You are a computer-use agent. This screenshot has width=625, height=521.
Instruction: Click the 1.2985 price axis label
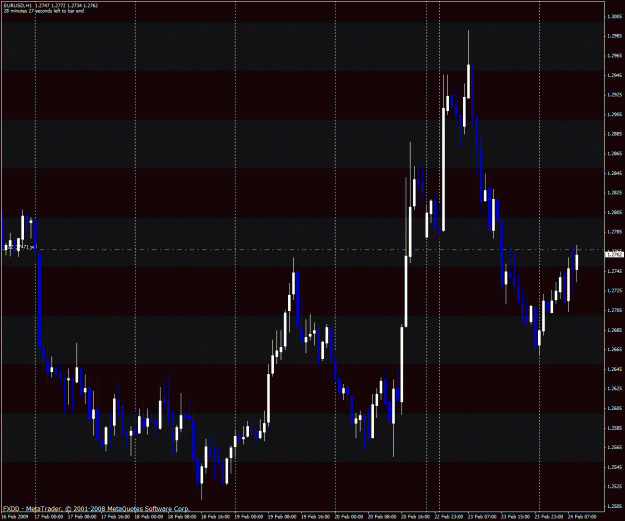(x=614, y=36)
